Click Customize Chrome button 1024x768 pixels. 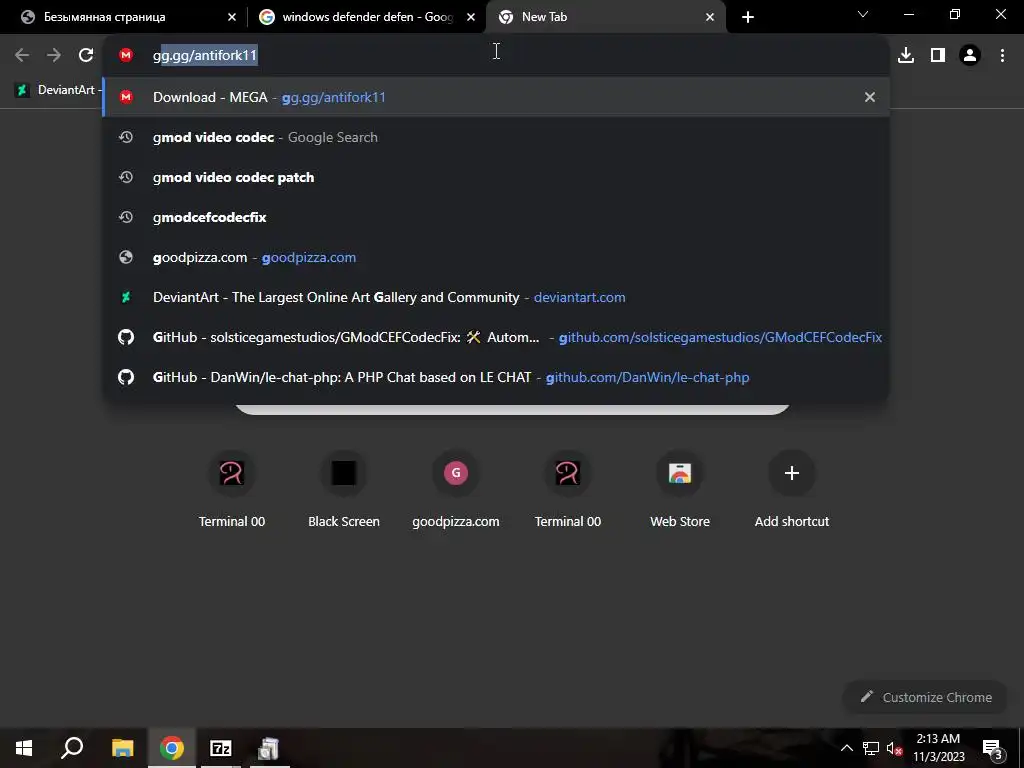926,697
